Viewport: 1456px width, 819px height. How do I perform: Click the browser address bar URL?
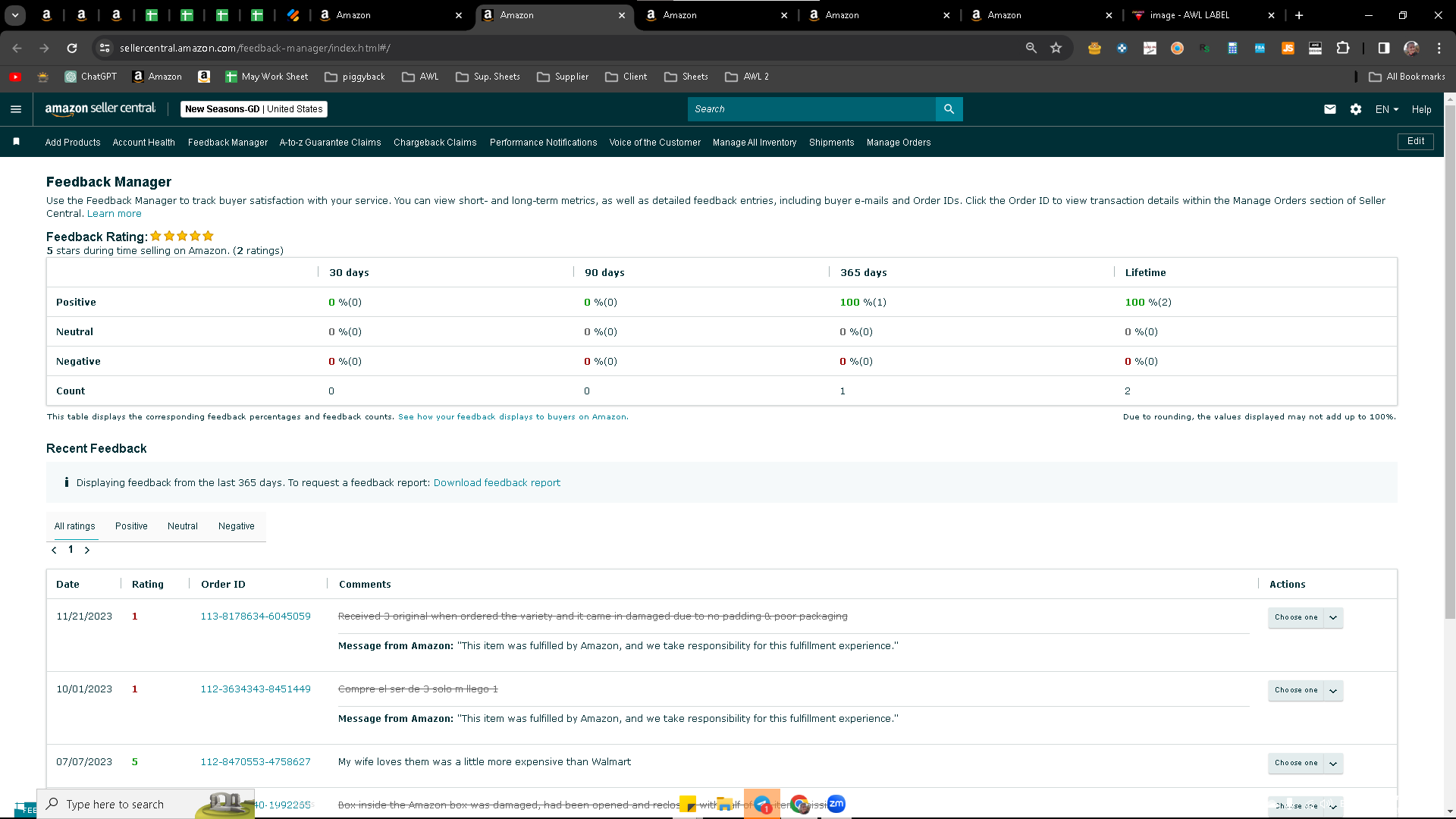click(255, 48)
